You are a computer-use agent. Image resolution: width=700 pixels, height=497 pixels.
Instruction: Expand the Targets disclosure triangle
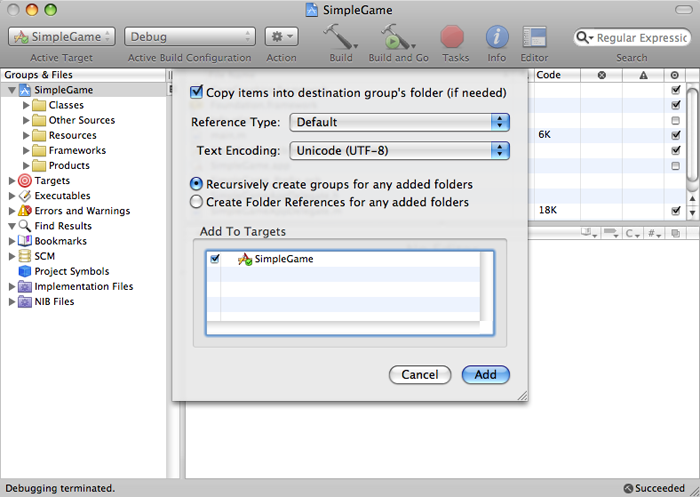pos(12,181)
